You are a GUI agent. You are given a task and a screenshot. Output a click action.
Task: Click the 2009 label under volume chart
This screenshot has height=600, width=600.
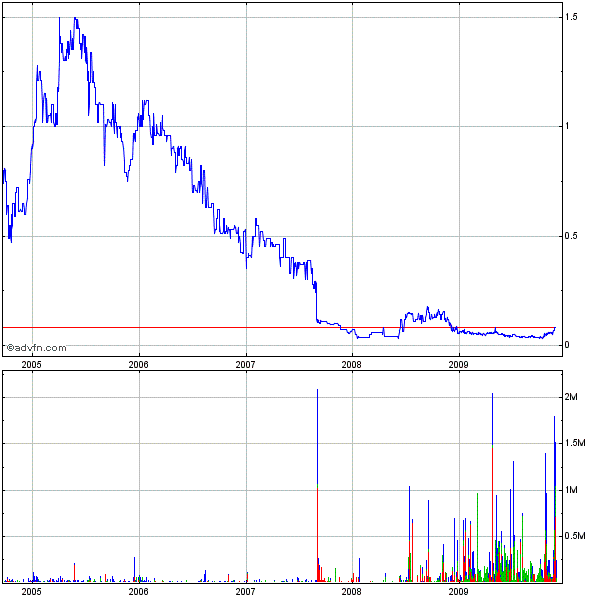coord(458,592)
